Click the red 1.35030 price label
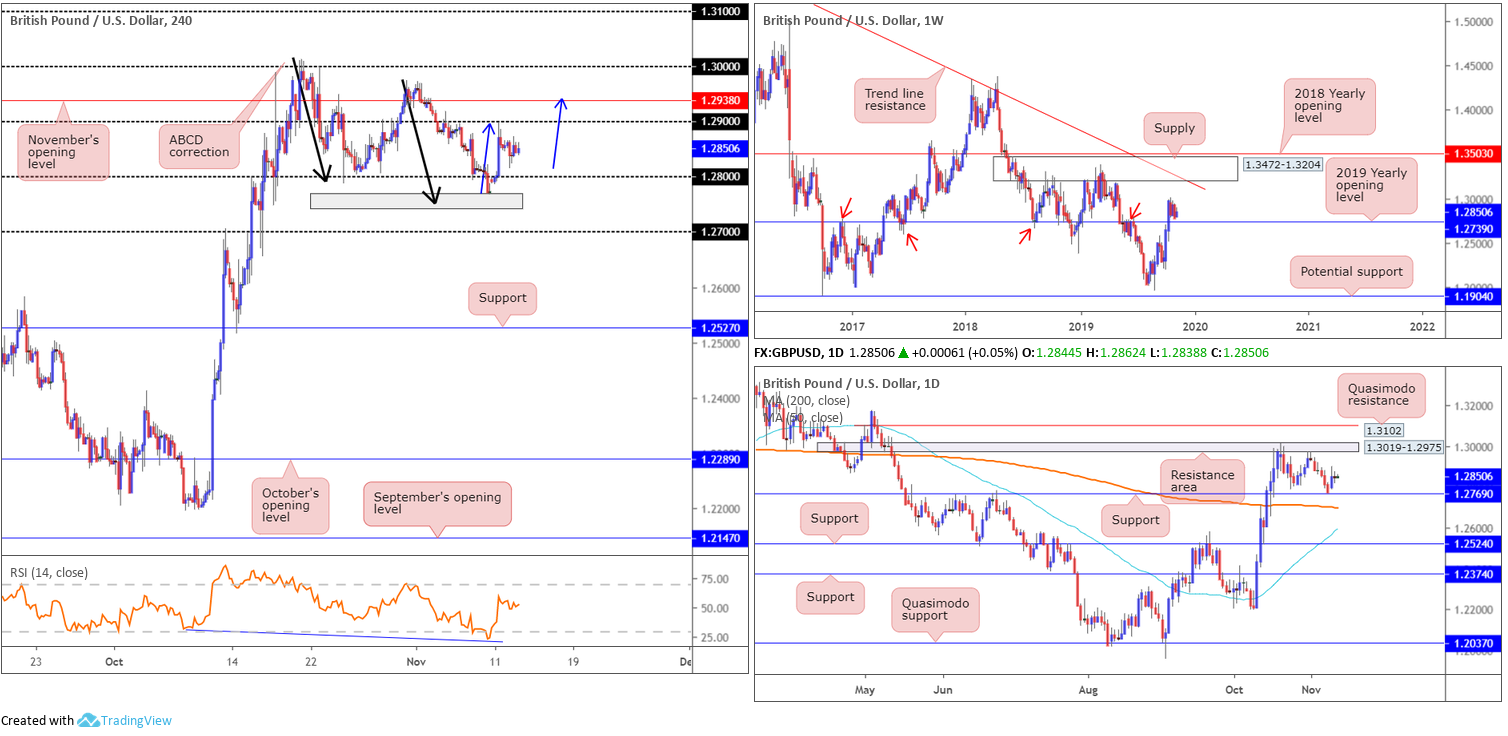The width and height of the screenshot is (1508, 736). [1473, 154]
